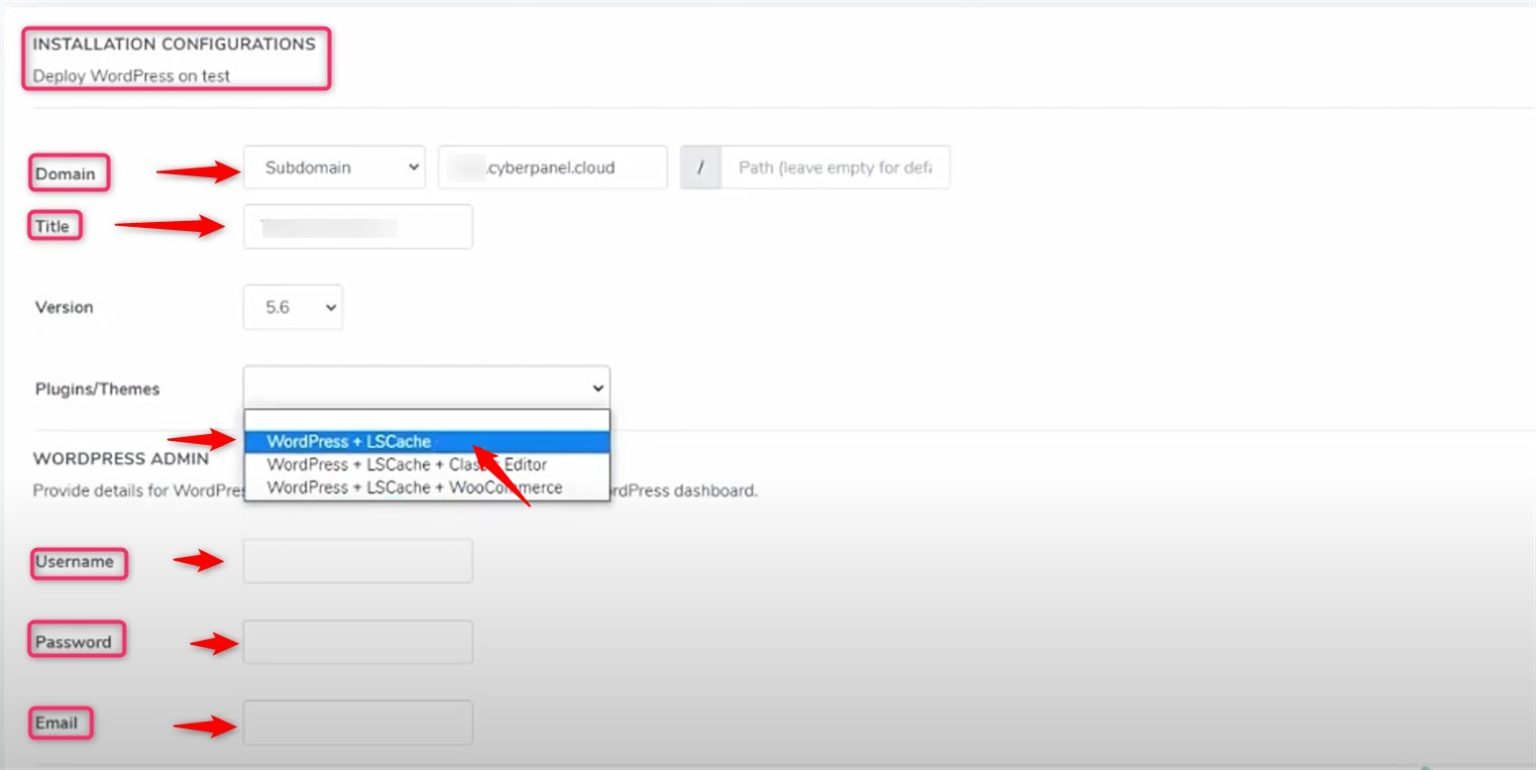The width and height of the screenshot is (1536, 770).
Task: Select the site Title input box
Action: (x=357, y=226)
